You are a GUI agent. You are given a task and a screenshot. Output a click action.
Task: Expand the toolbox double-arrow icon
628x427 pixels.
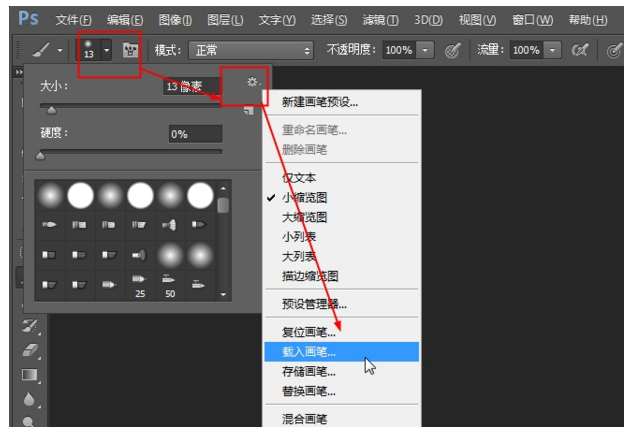(19, 72)
